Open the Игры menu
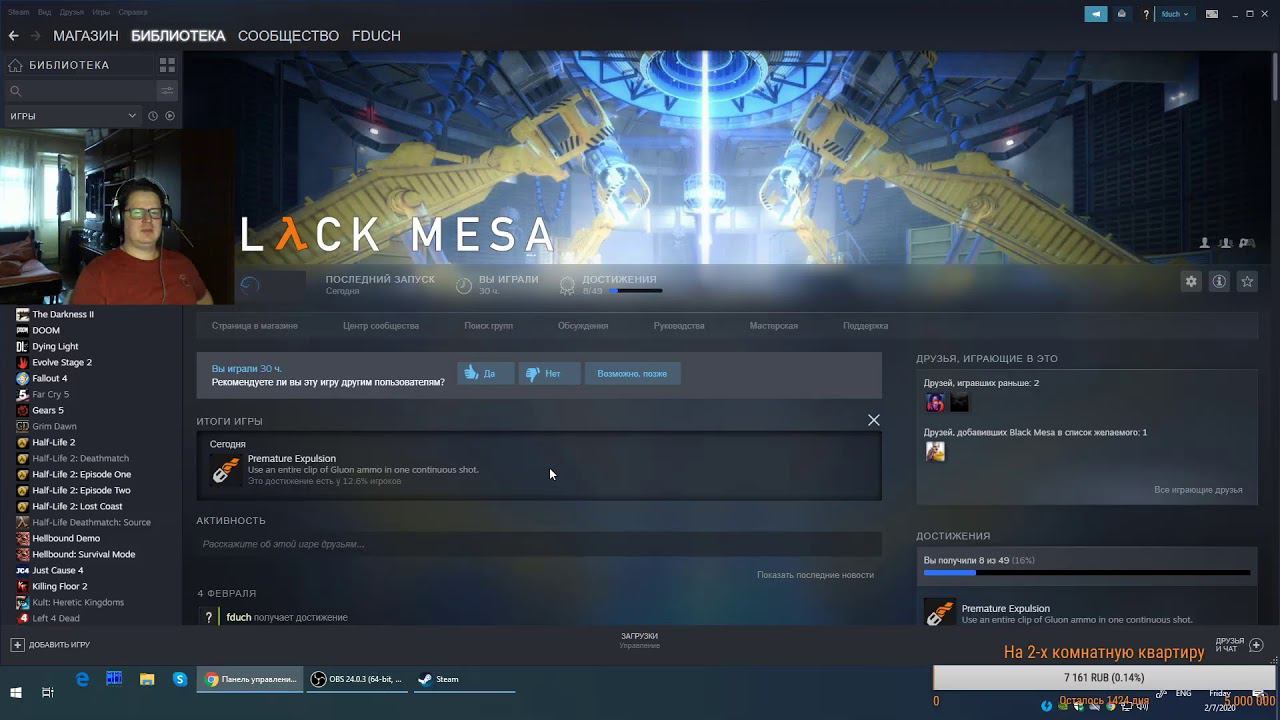 click(x=101, y=12)
